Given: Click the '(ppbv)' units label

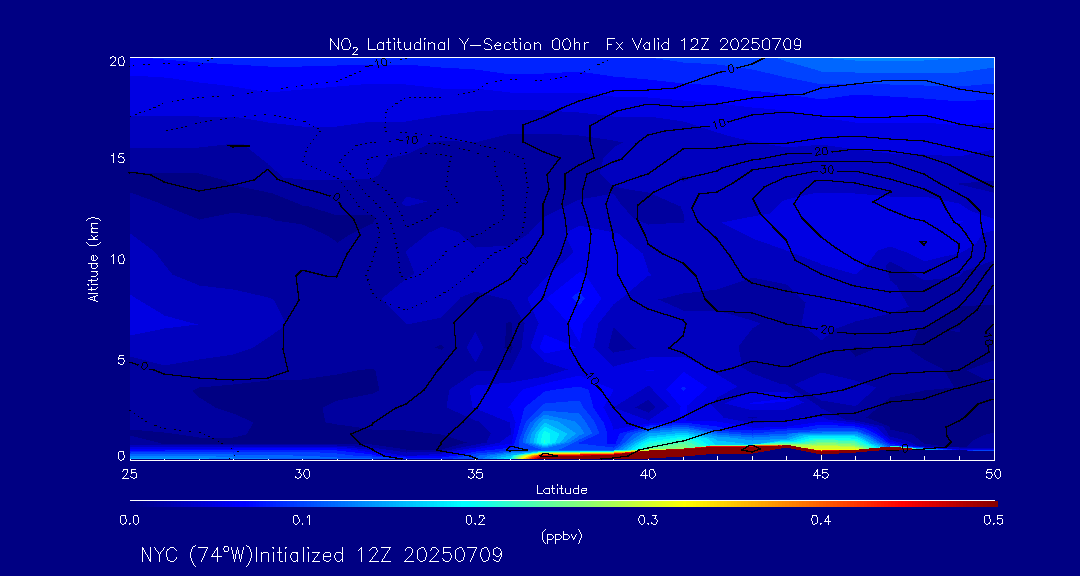Looking at the screenshot, I should (x=561, y=537).
